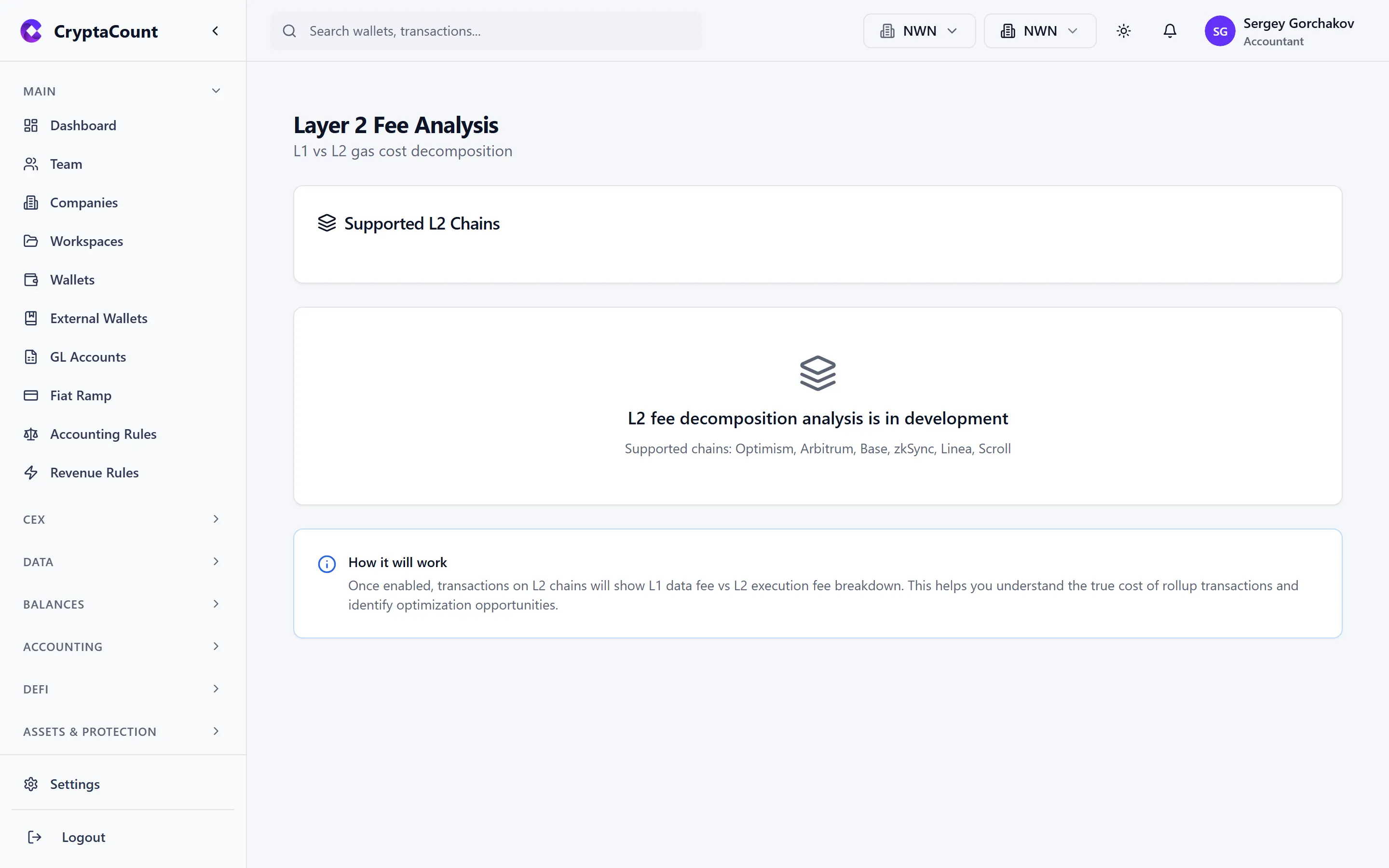The width and height of the screenshot is (1389, 868).
Task: Click the Revenue Rules lightning icon
Action: tap(31, 473)
